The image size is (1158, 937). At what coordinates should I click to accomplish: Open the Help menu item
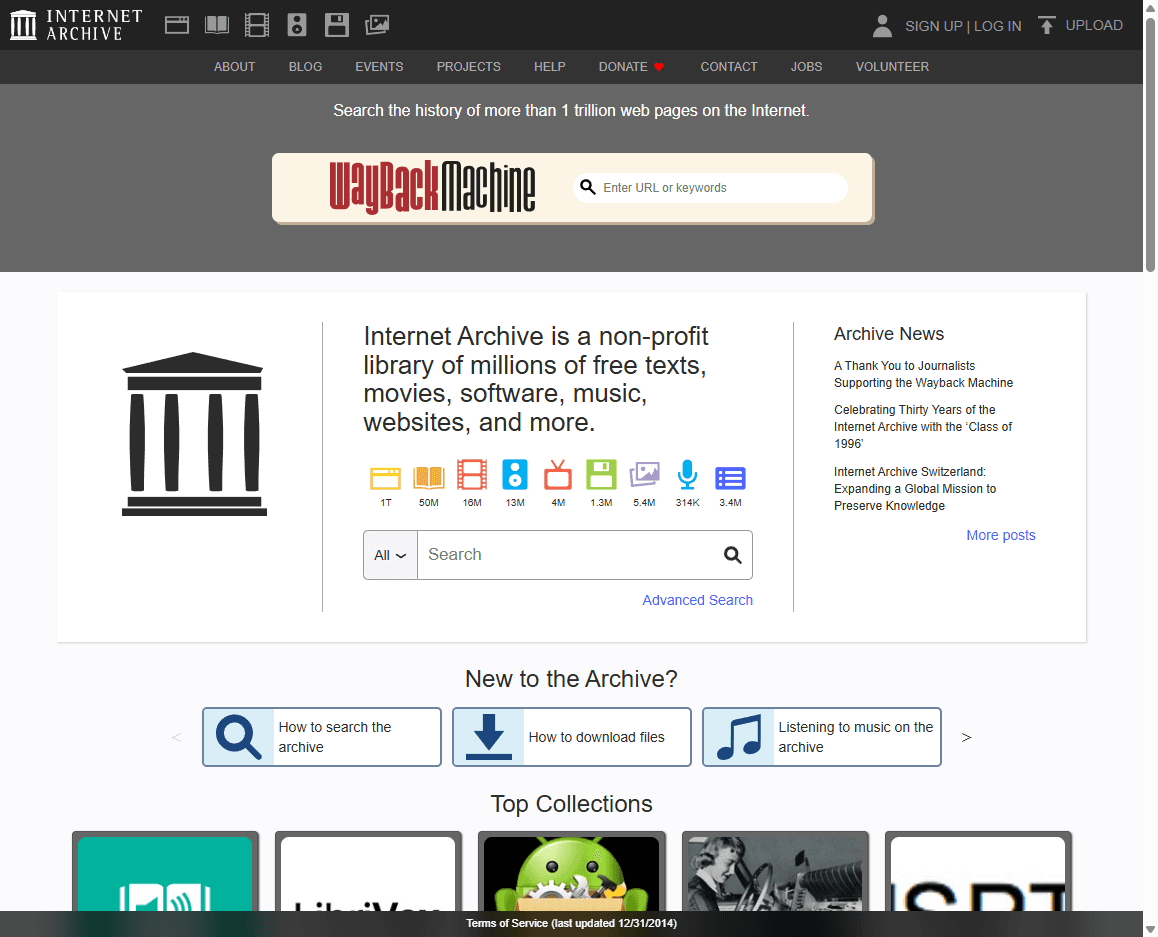click(x=549, y=66)
